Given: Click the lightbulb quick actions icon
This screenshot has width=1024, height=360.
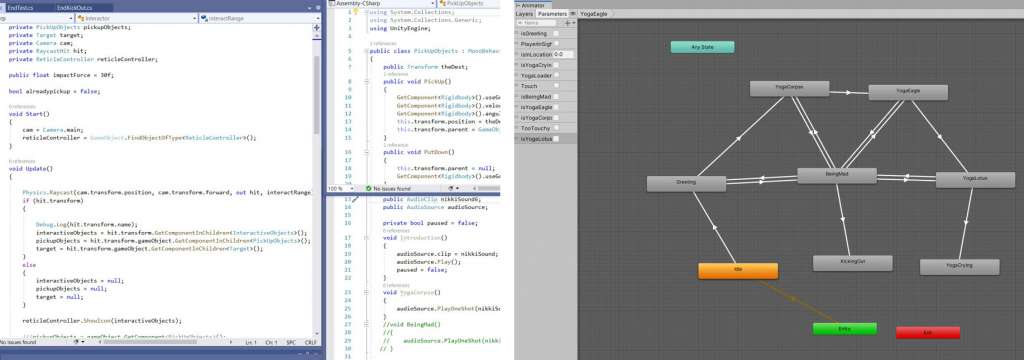Looking at the screenshot, I should pyautogui.click(x=355, y=12).
